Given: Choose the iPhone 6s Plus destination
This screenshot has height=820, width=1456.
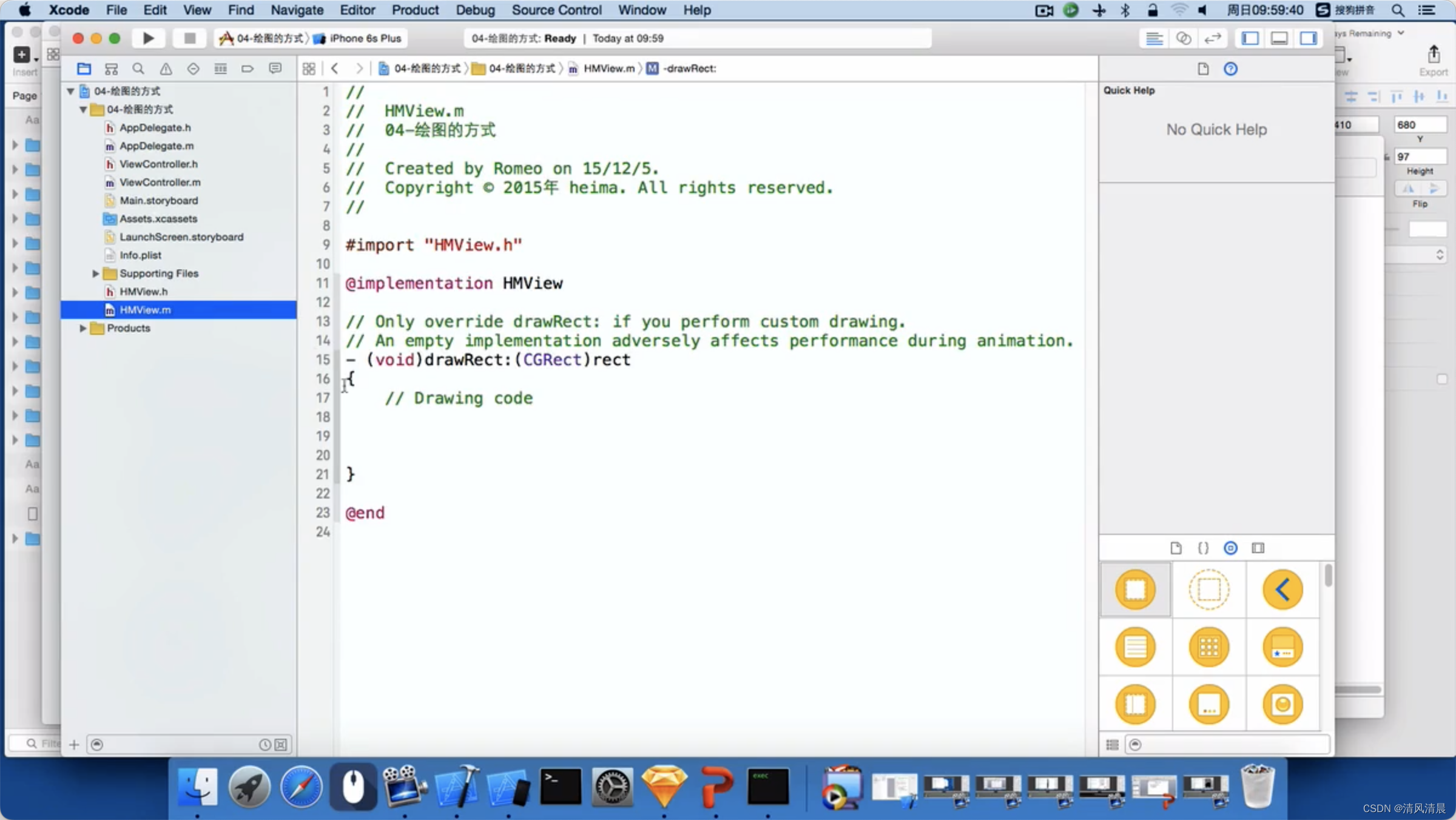Looking at the screenshot, I should pyautogui.click(x=357, y=38).
